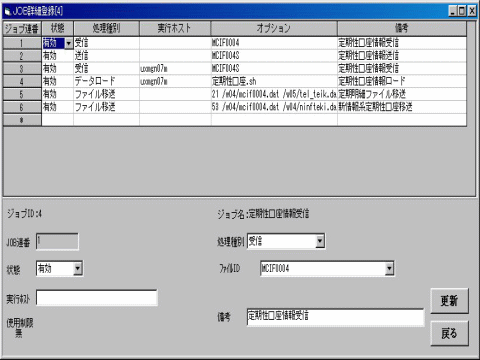
Task: Click the オプション column header
Action: (274, 29)
